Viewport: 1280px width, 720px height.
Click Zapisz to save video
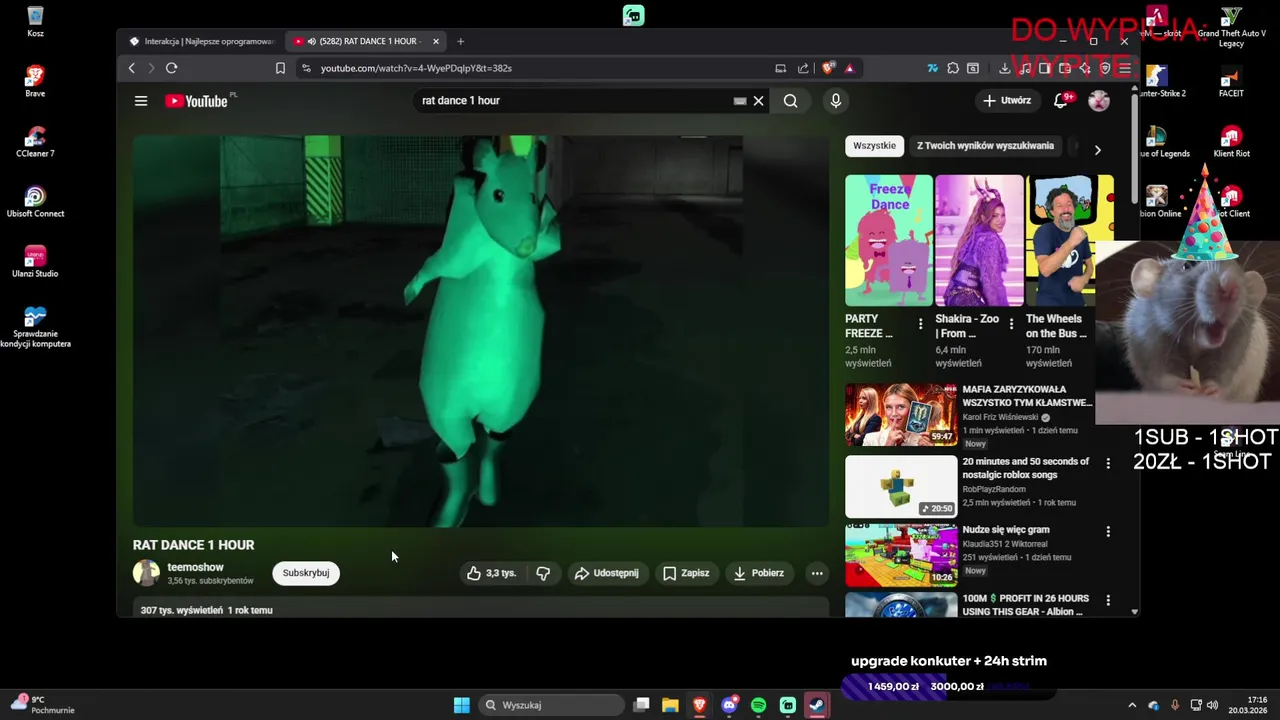click(x=686, y=573)
